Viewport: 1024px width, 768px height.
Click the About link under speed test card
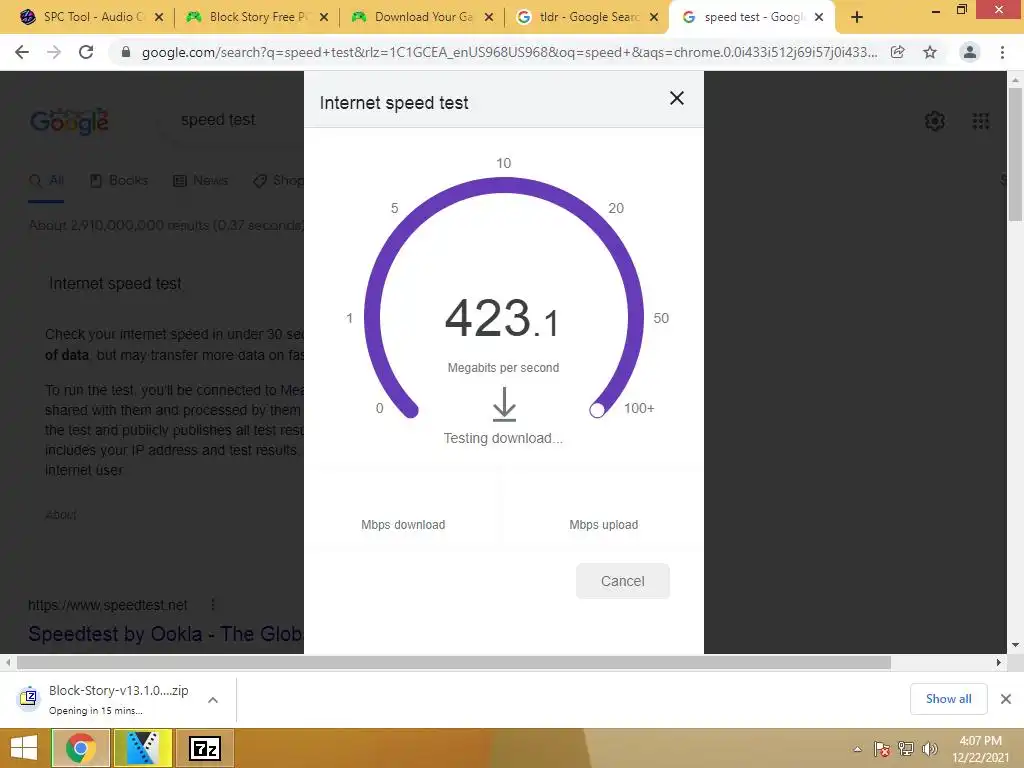tap(61, 515)
